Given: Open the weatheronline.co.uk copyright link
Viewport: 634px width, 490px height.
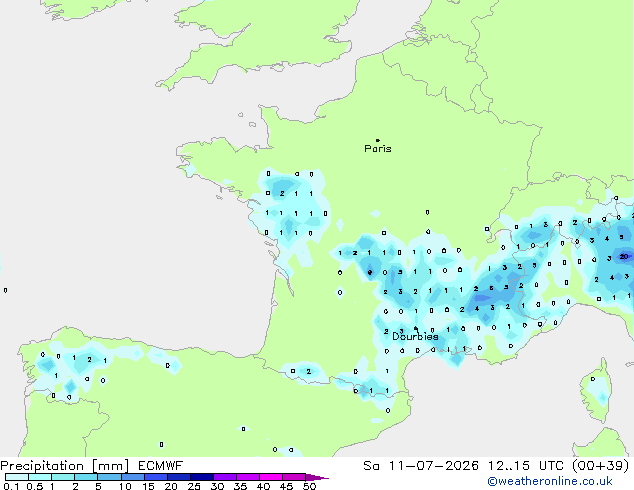Looking at the screenshot, I should click(x=550, y=481).
